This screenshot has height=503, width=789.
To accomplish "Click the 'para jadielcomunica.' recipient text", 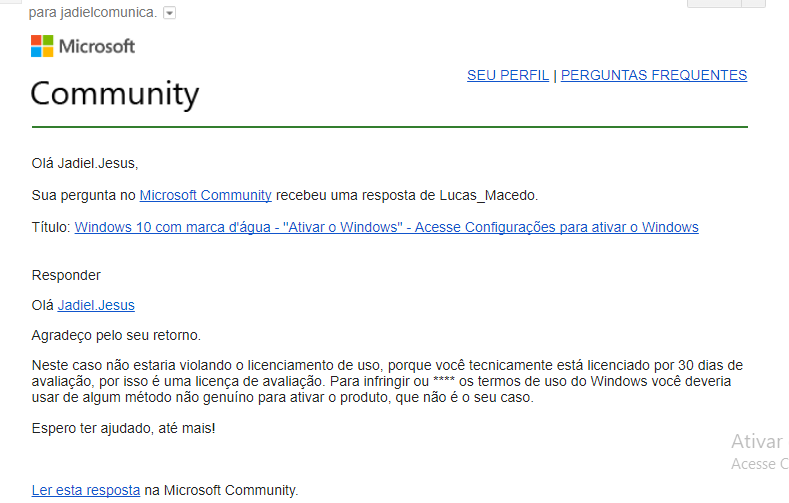I will point(93,13).
